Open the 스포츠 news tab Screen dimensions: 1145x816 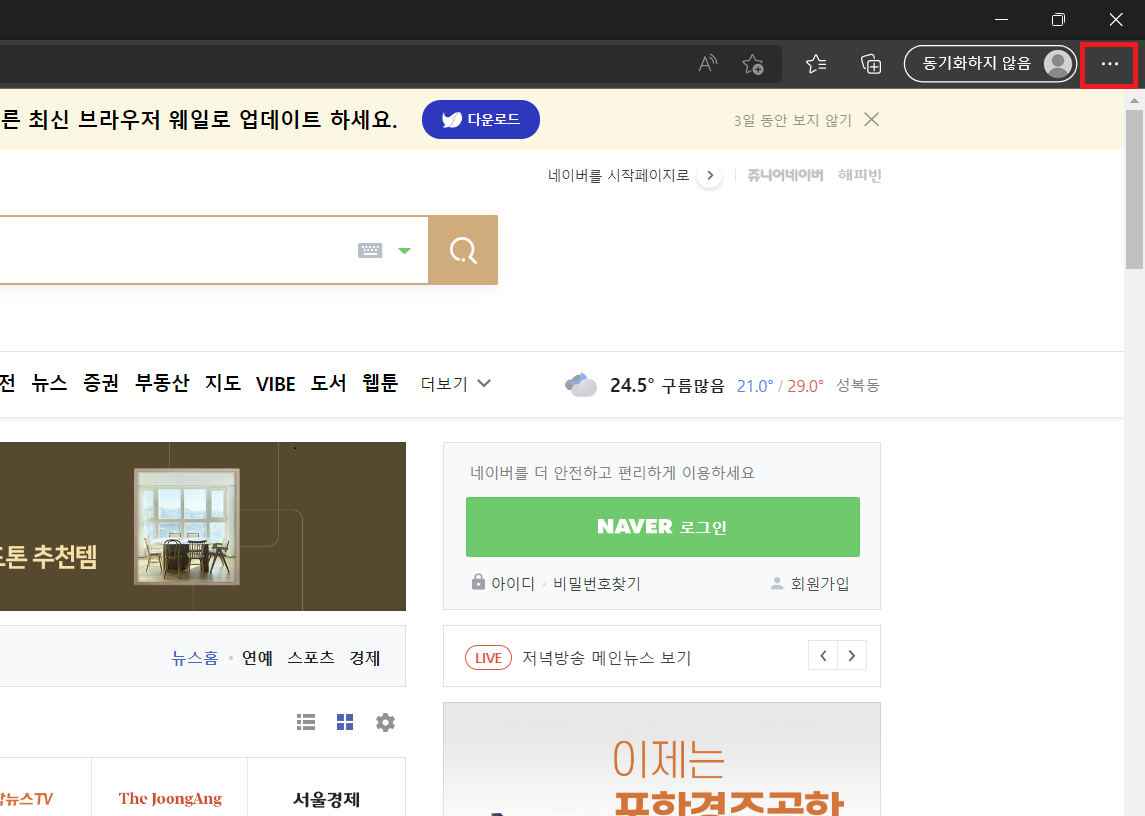coord(310,658)
